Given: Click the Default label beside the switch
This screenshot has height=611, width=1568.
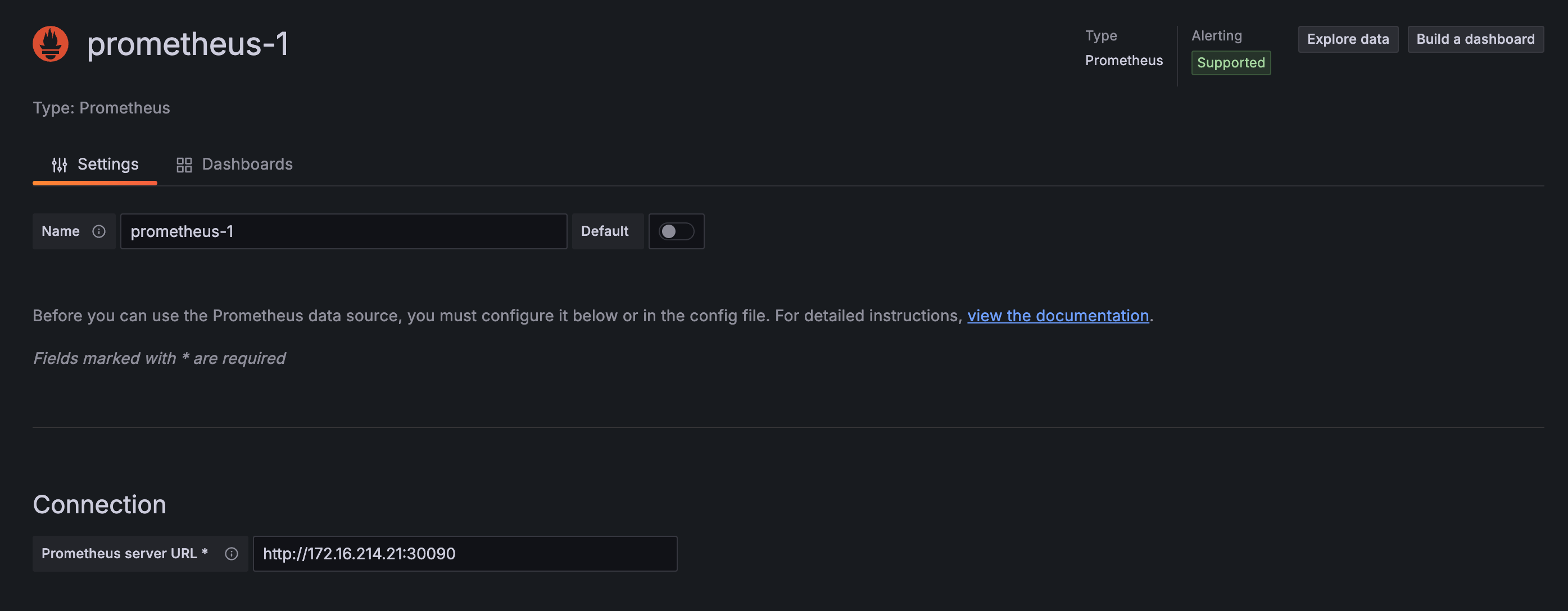Looking at the screenshot, I should pos(604,231).
